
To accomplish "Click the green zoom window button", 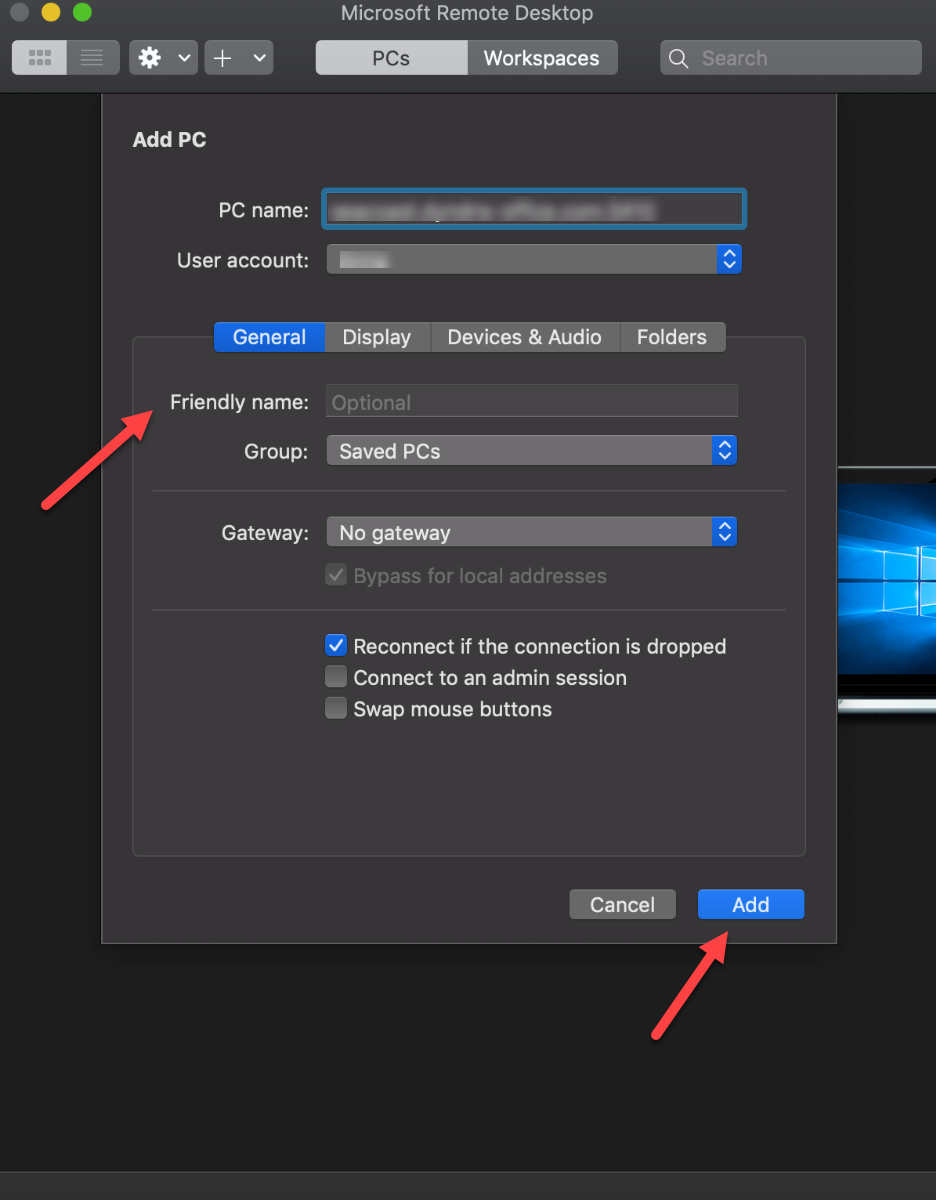I will (82, 12).
